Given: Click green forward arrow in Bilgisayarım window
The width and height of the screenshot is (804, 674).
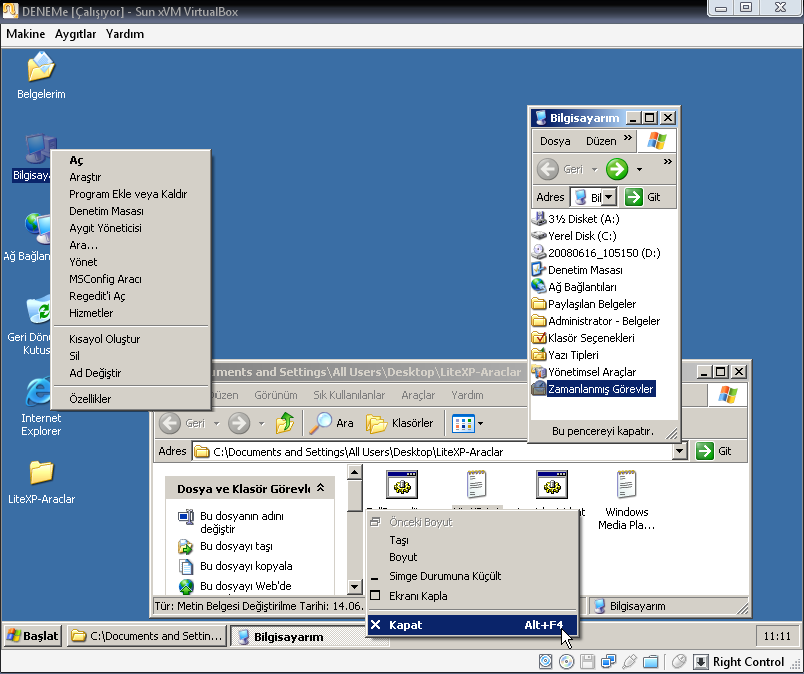Looking at the screenshot, I should pyautogui.click(x=617, y=169).
